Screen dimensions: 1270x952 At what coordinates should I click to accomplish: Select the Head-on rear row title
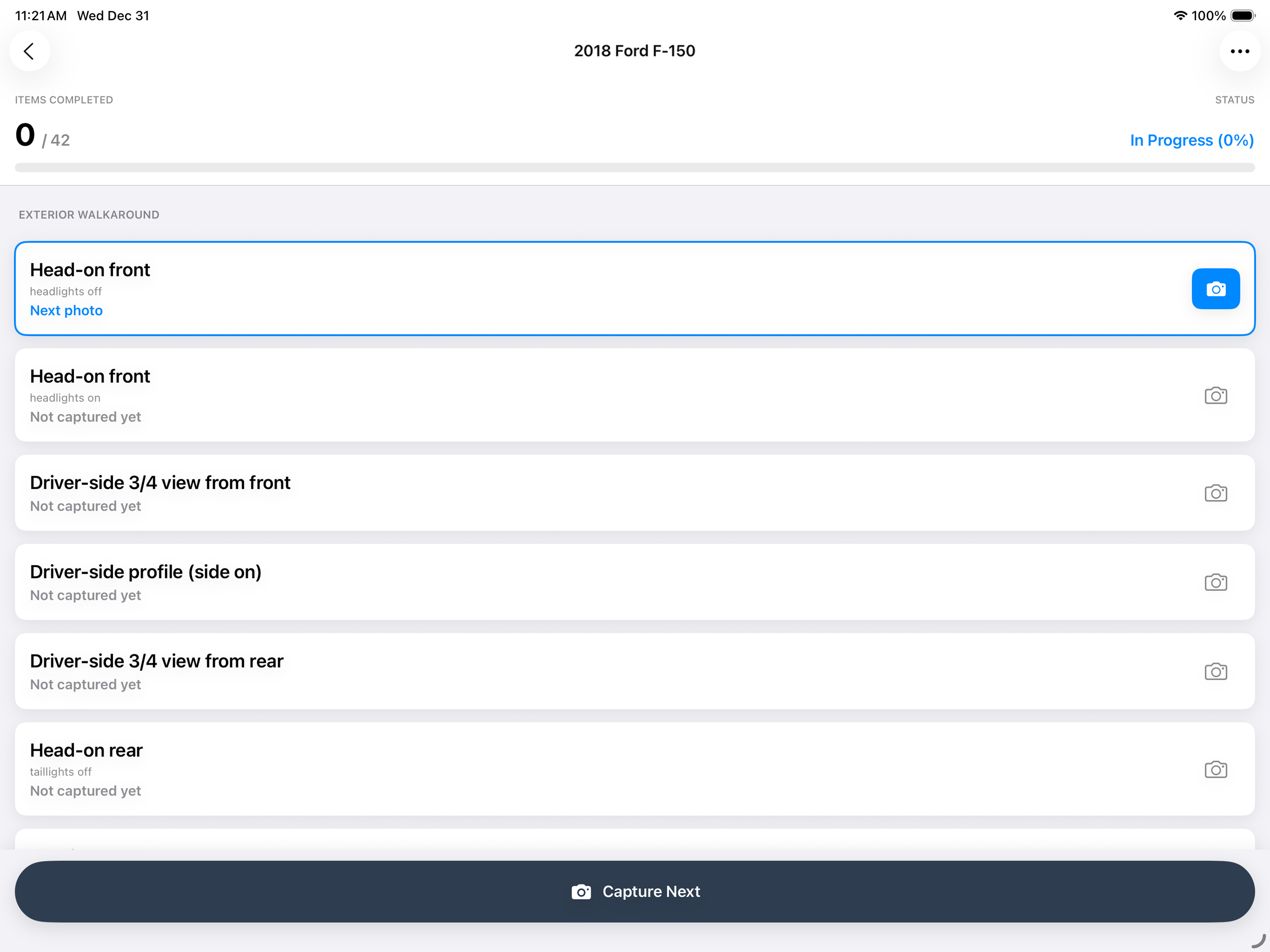click(86, 750)
